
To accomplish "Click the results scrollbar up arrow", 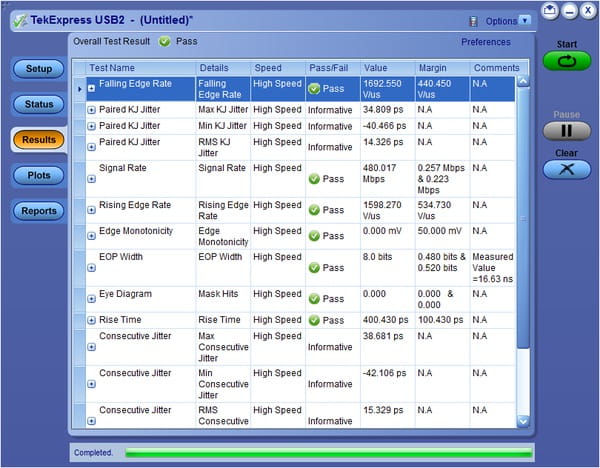I will [x=523, y=82].
